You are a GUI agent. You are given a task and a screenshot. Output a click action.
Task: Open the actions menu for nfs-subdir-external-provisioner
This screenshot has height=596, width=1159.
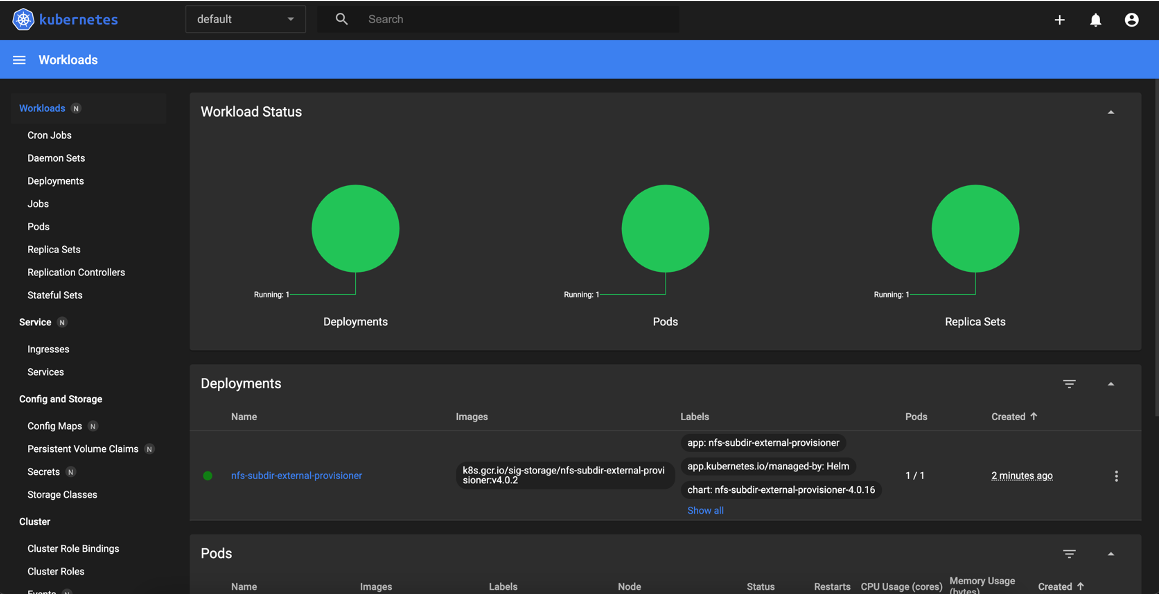[x=1116, y=476]
